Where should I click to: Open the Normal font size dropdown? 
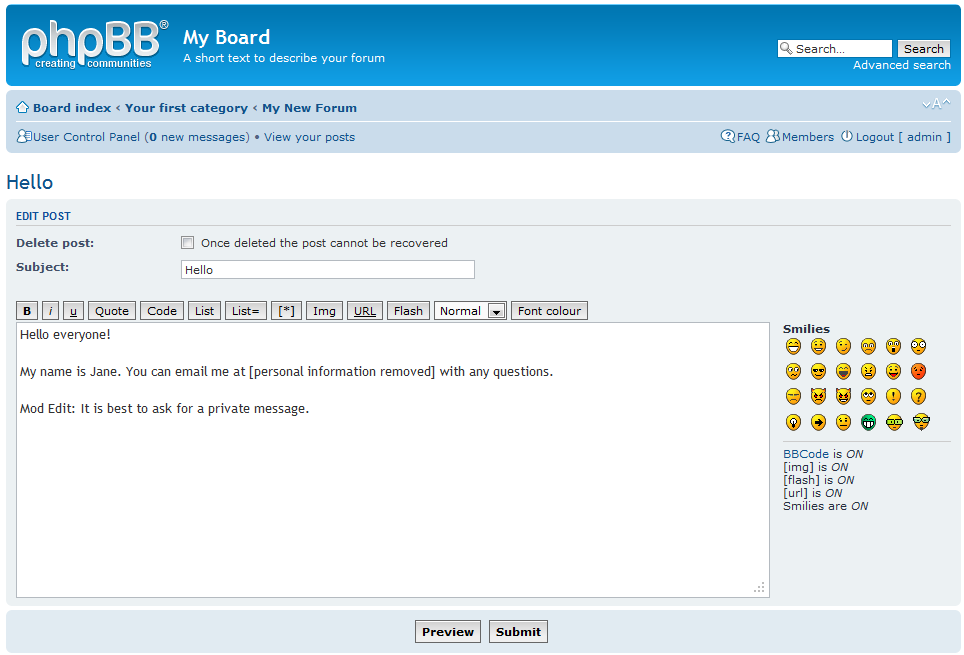coord(470,311)
